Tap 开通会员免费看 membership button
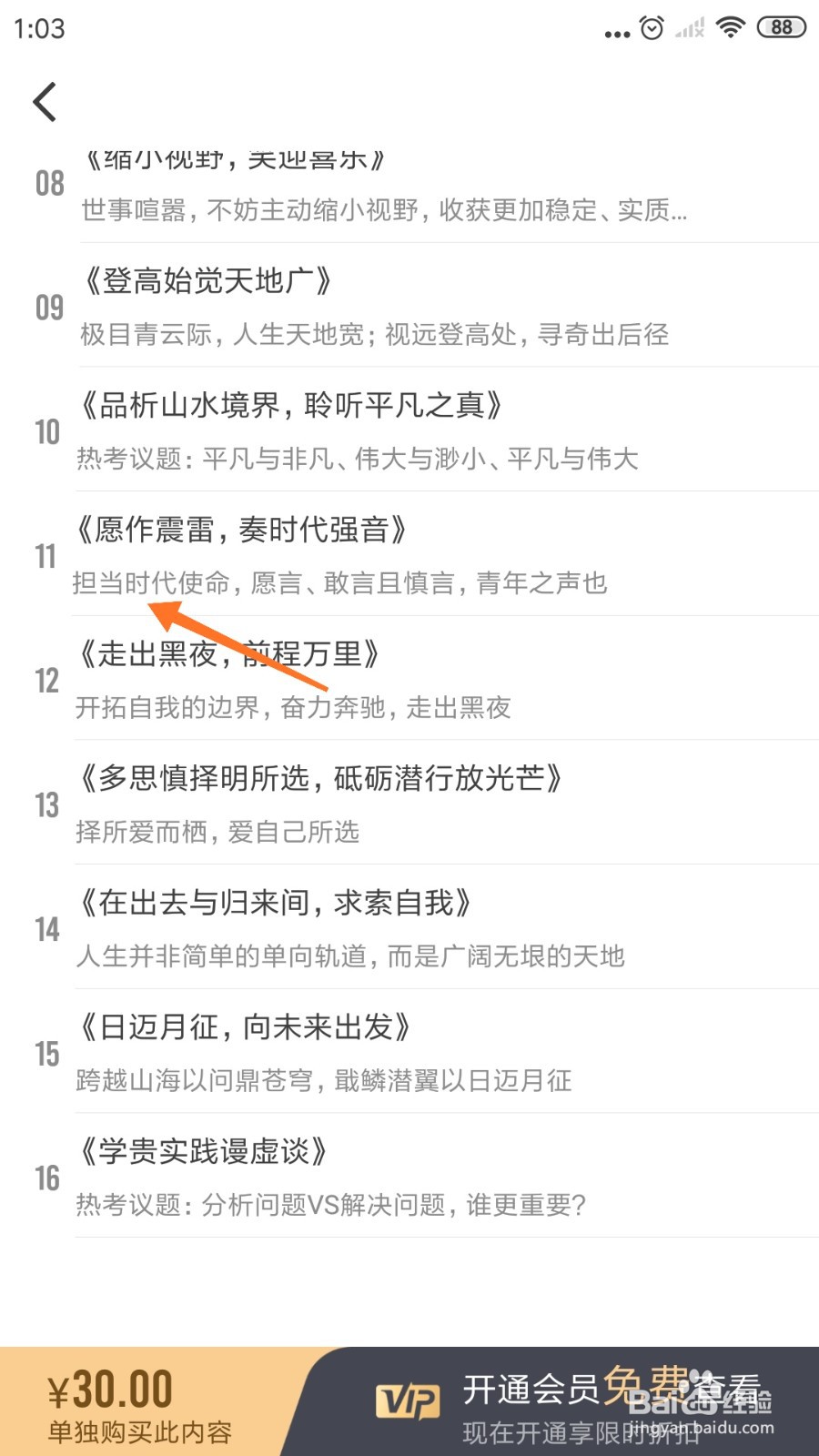This screenshot has height=1456, width=819. (x=612, y=1389)
